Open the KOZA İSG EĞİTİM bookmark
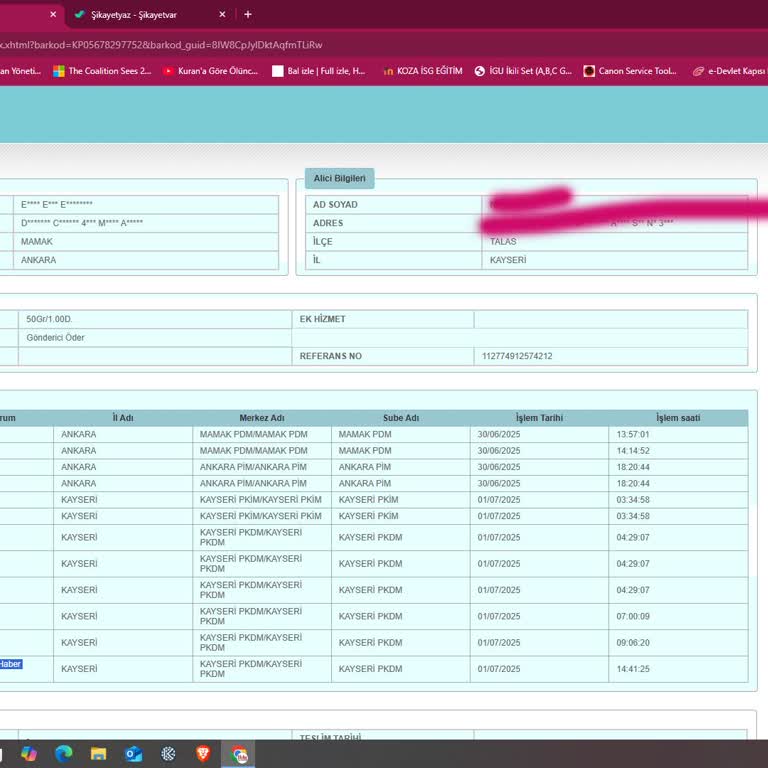 click(x=422, y=71)
